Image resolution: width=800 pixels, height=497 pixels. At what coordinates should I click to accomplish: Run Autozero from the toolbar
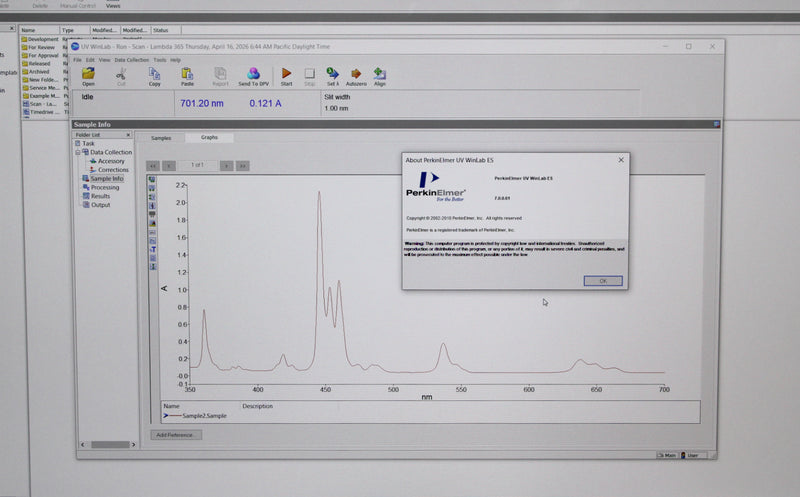[356, 77]
